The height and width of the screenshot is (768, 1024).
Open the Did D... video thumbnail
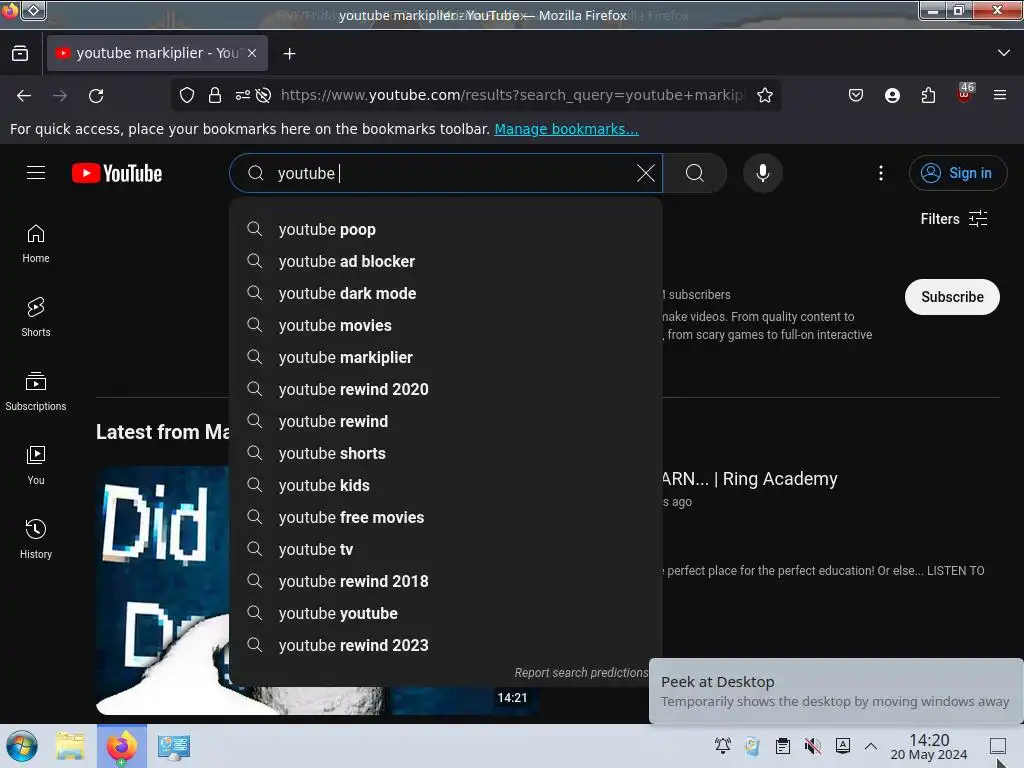pos(163,590)
